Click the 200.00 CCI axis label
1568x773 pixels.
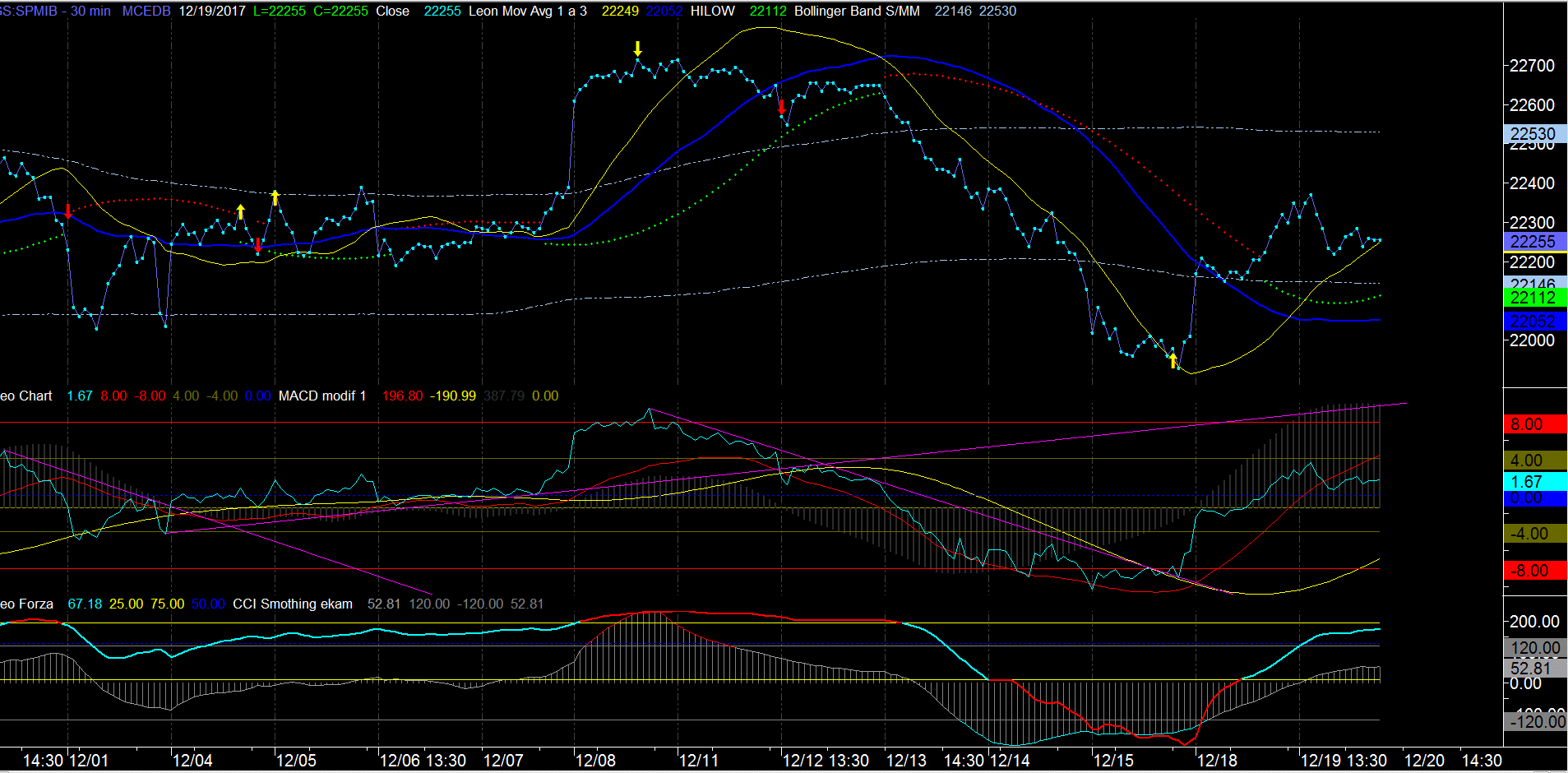click(1534, 623)
